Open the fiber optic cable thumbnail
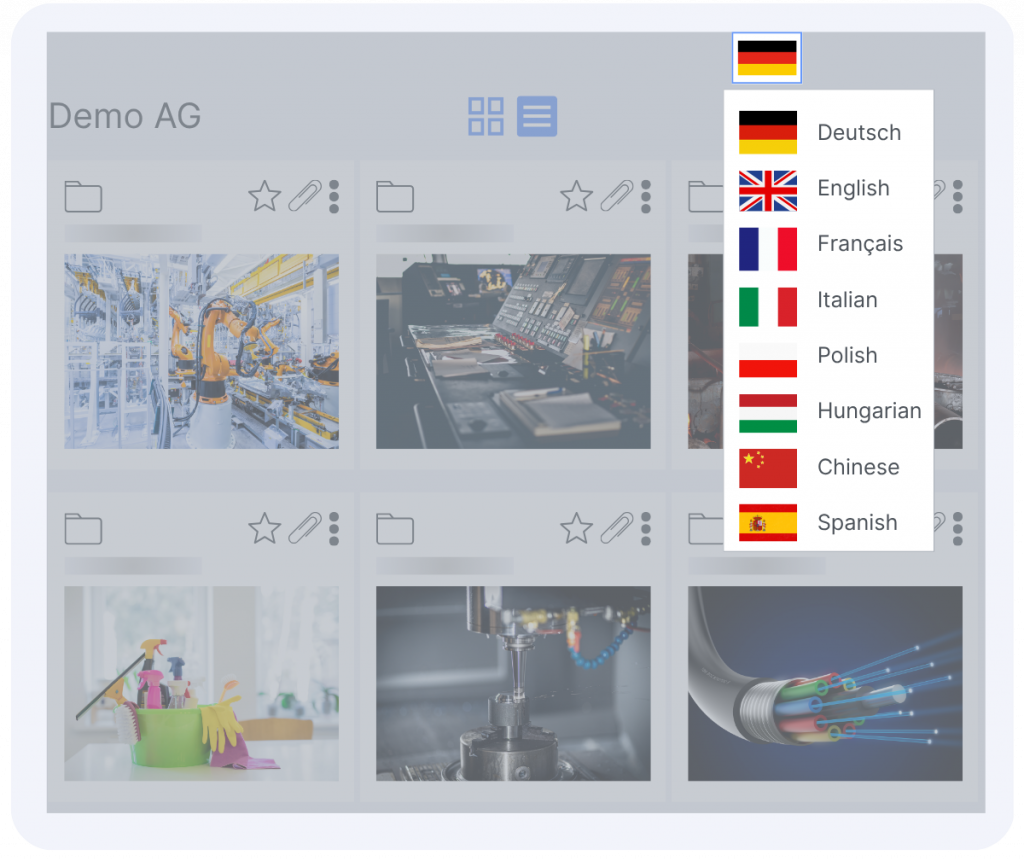Image resolution: width=1024 pixels, height=861 pixels. click(x=825, y=683)
